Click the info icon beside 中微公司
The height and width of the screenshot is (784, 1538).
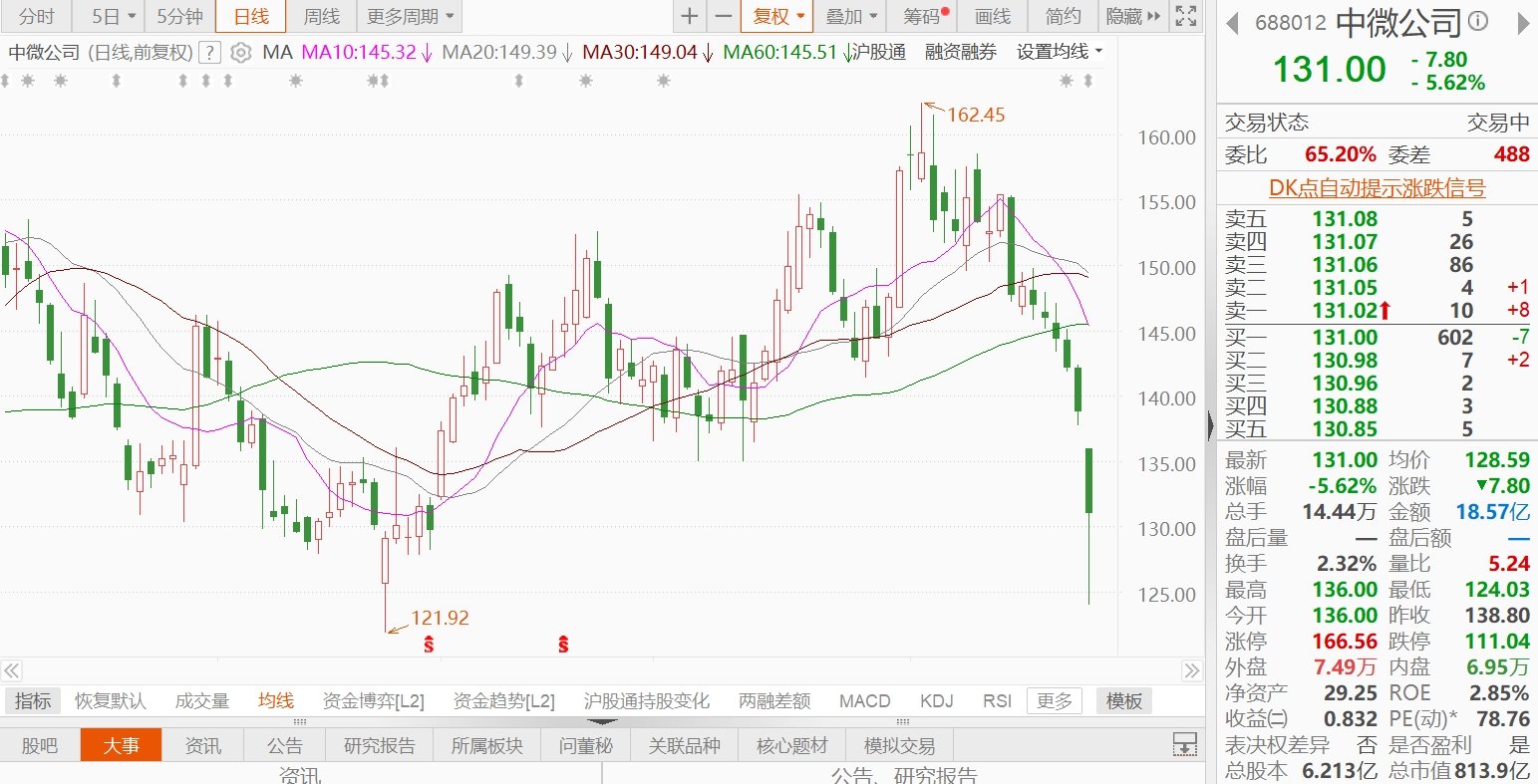coord(1478,21)
